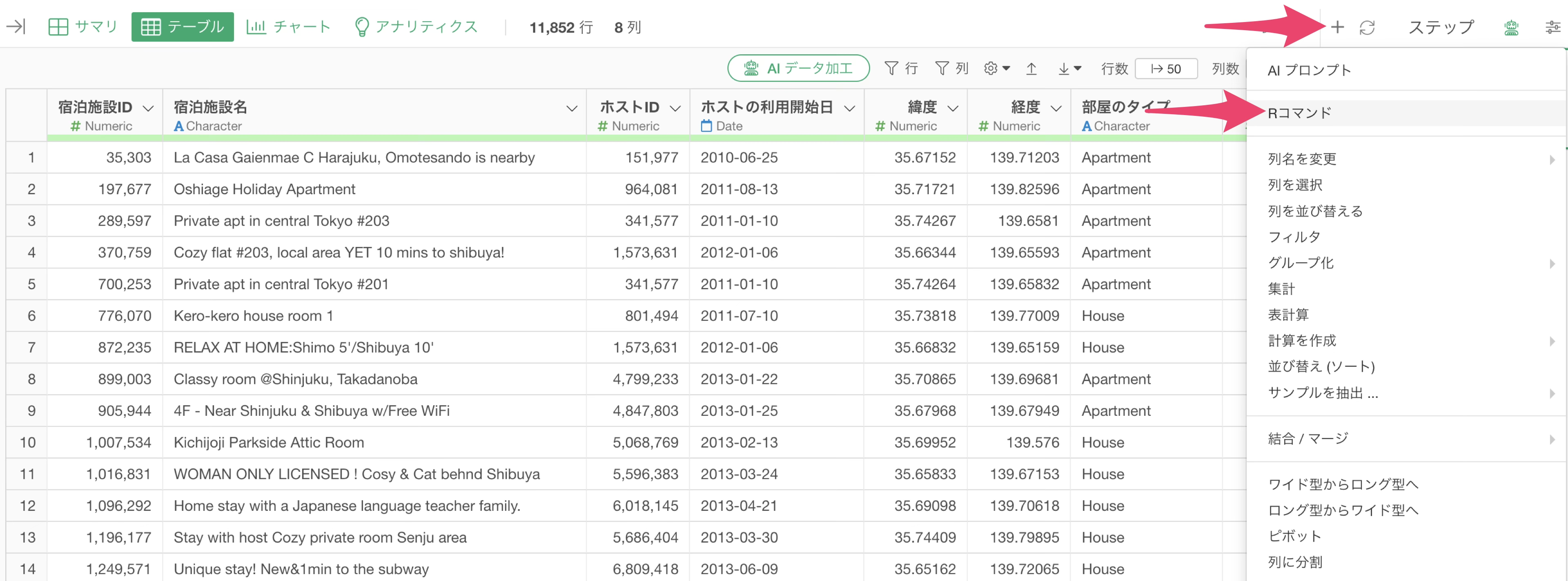Open the download arrow dropdown
This screenshot has height=581, width=1568.
pos(1069,69)
